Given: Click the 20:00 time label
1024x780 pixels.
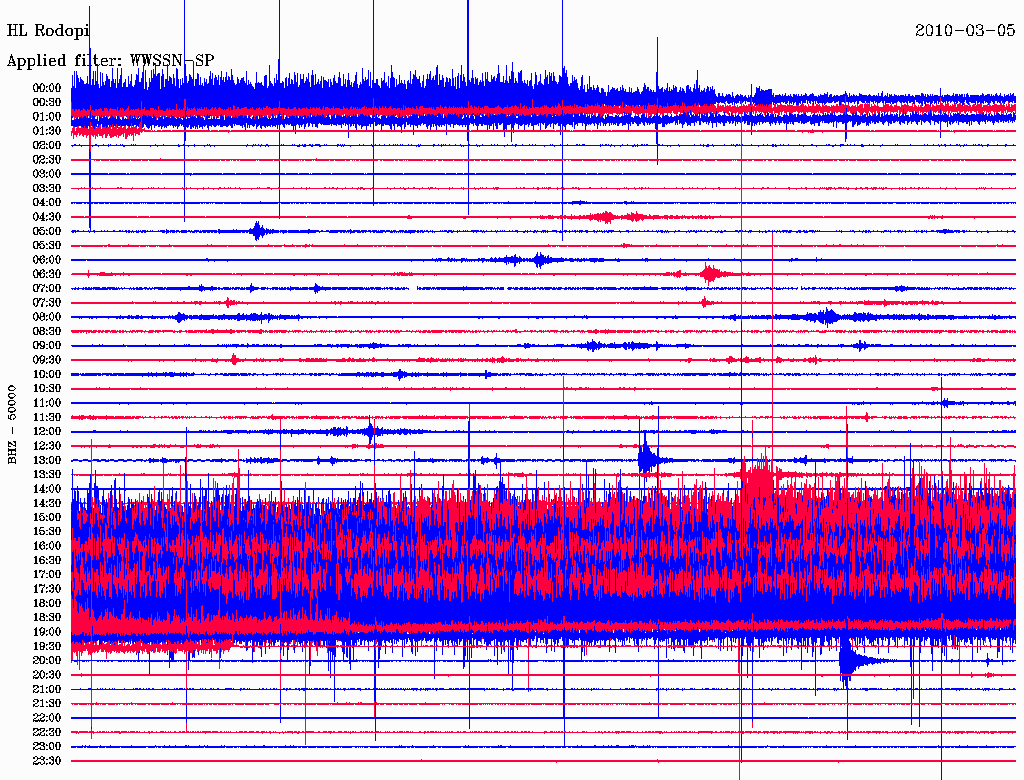Looking at the screenshot, I should [x=47, y=660].
